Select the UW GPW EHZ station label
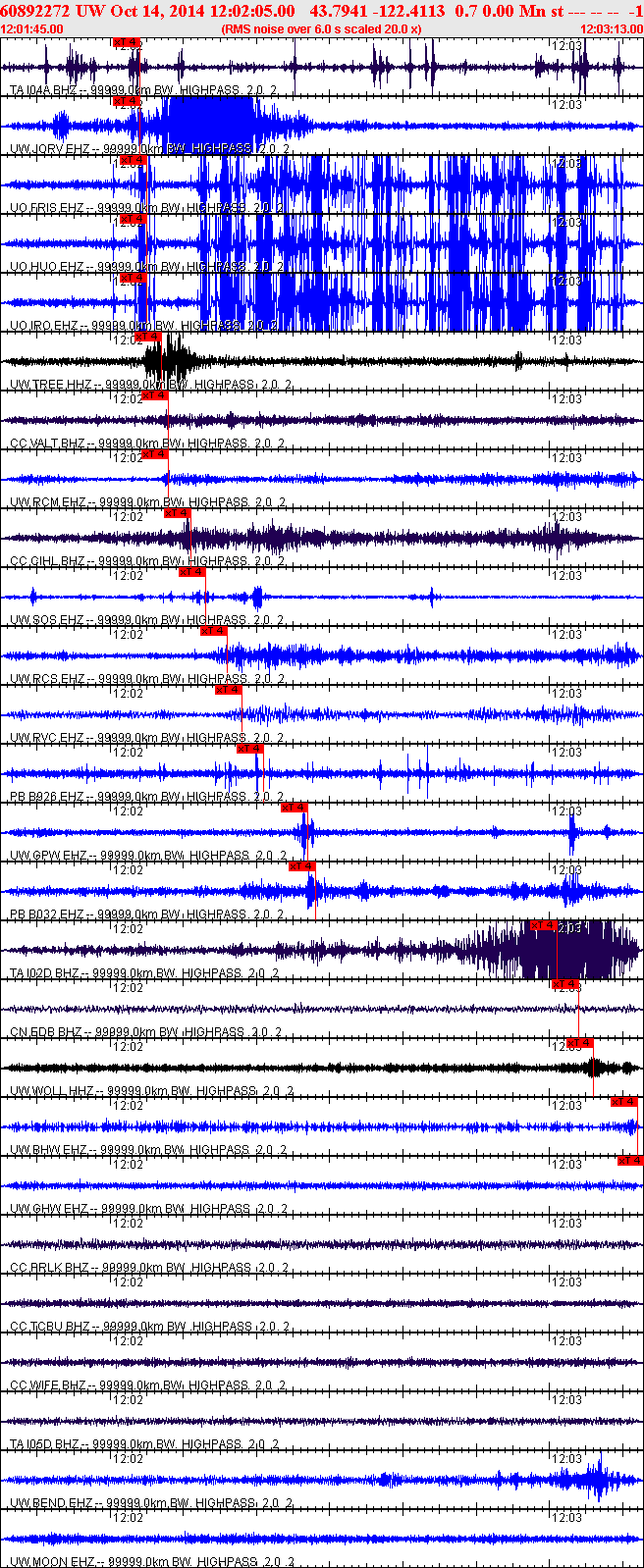The height and width of the screenshot is (1568, 644). point(147,856)
